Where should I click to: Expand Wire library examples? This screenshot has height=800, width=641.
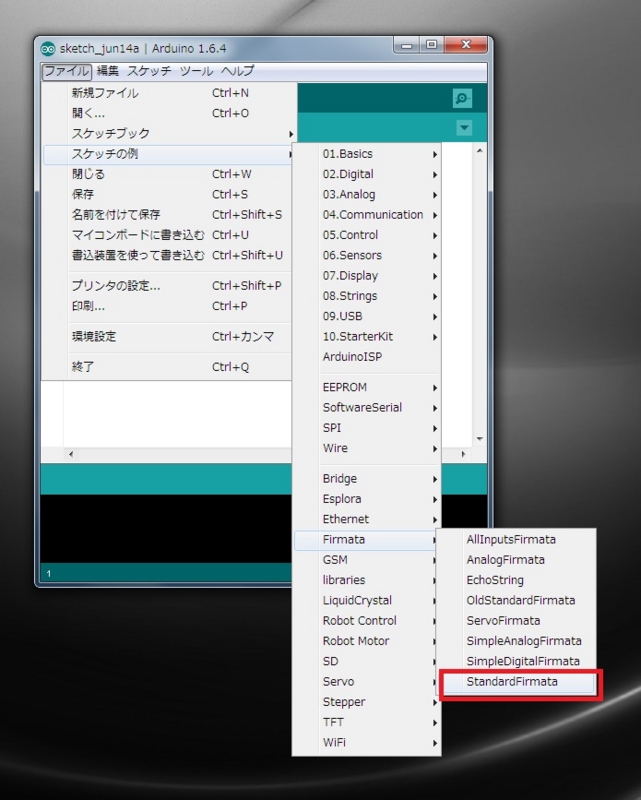(x=366, y=448)
